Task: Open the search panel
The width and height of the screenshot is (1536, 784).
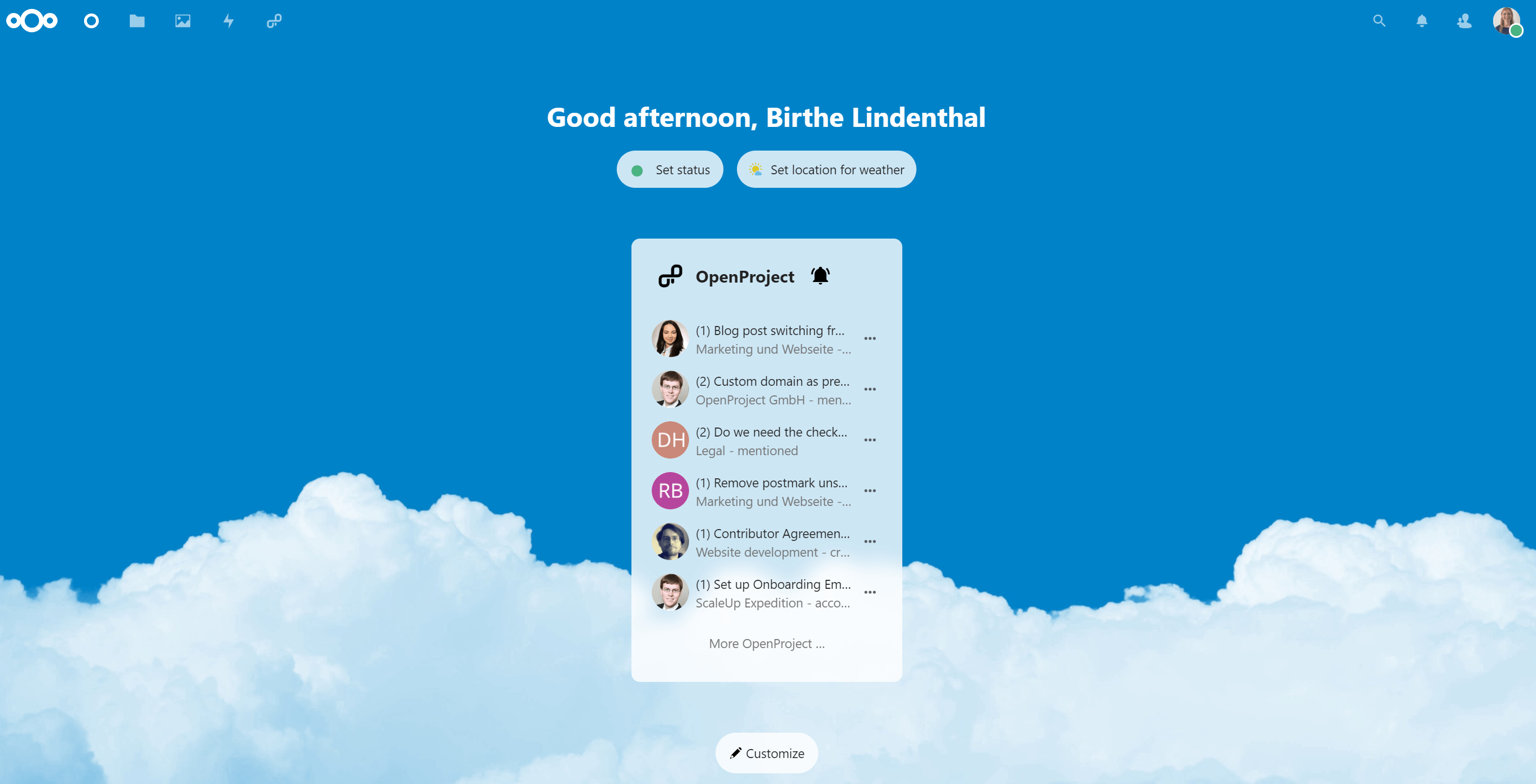Action: 1379,20
